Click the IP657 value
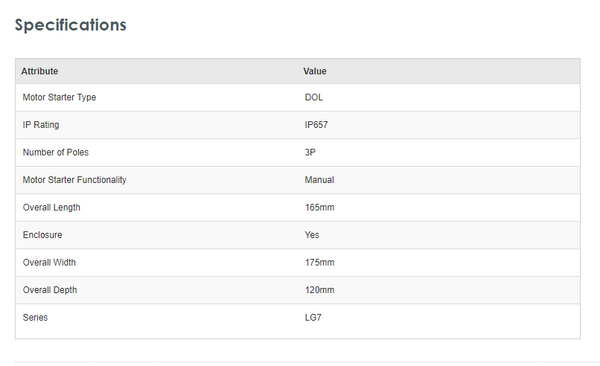 click(x=316, y=125)
